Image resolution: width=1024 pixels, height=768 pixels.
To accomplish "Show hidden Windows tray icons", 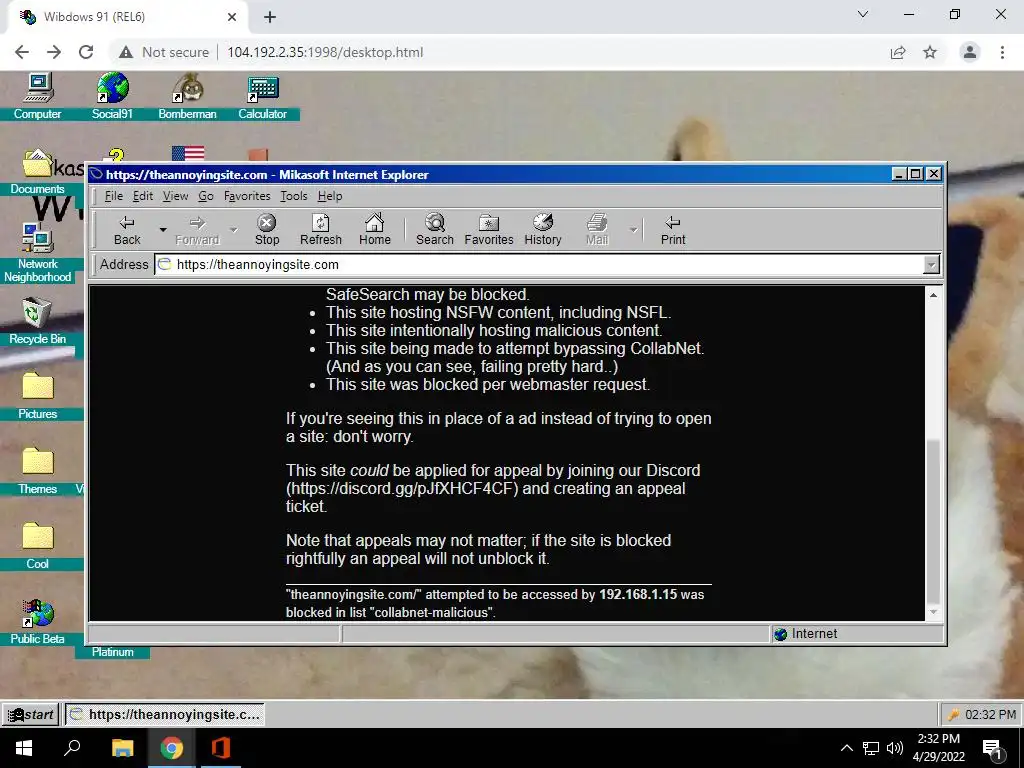I will [846, 748].
